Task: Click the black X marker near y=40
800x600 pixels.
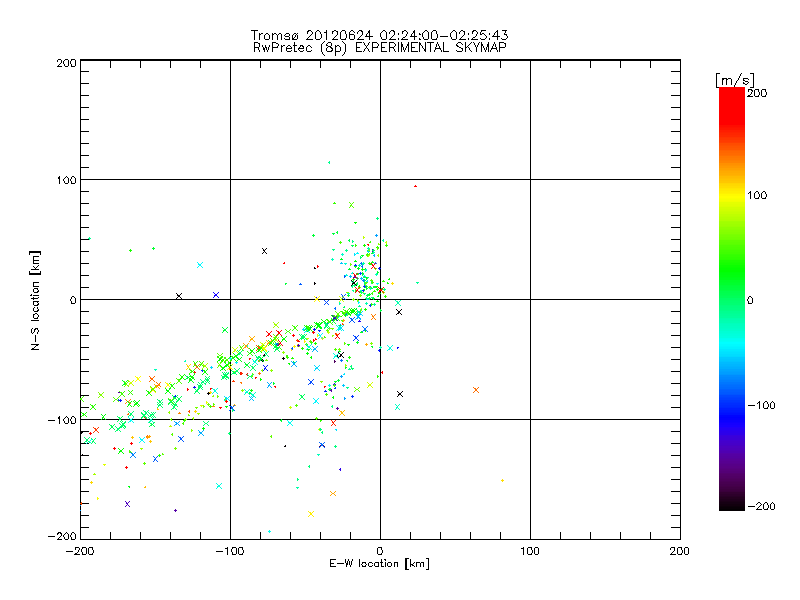Action: point(264,251)
